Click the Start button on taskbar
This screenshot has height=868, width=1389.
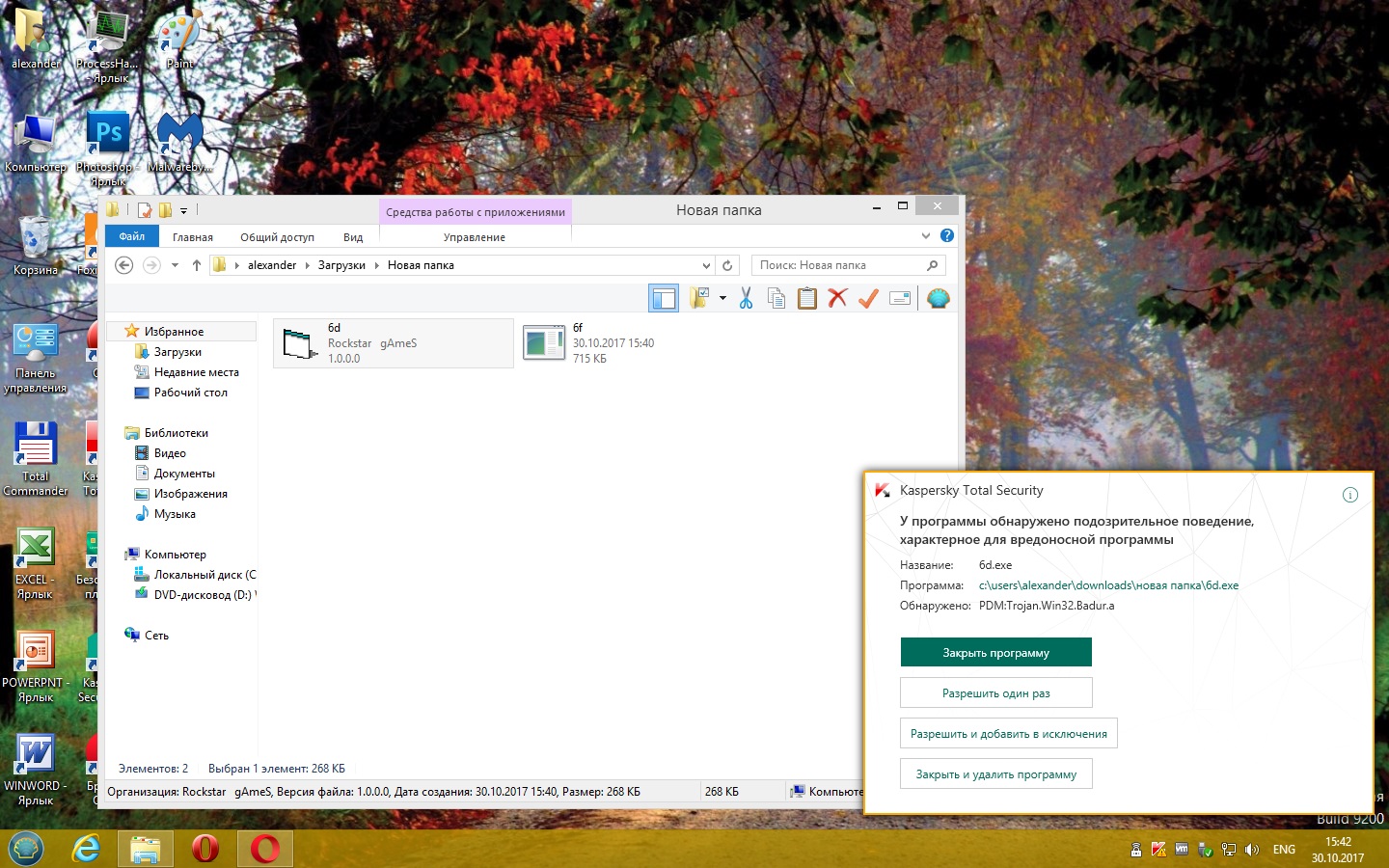pos(26,849)
